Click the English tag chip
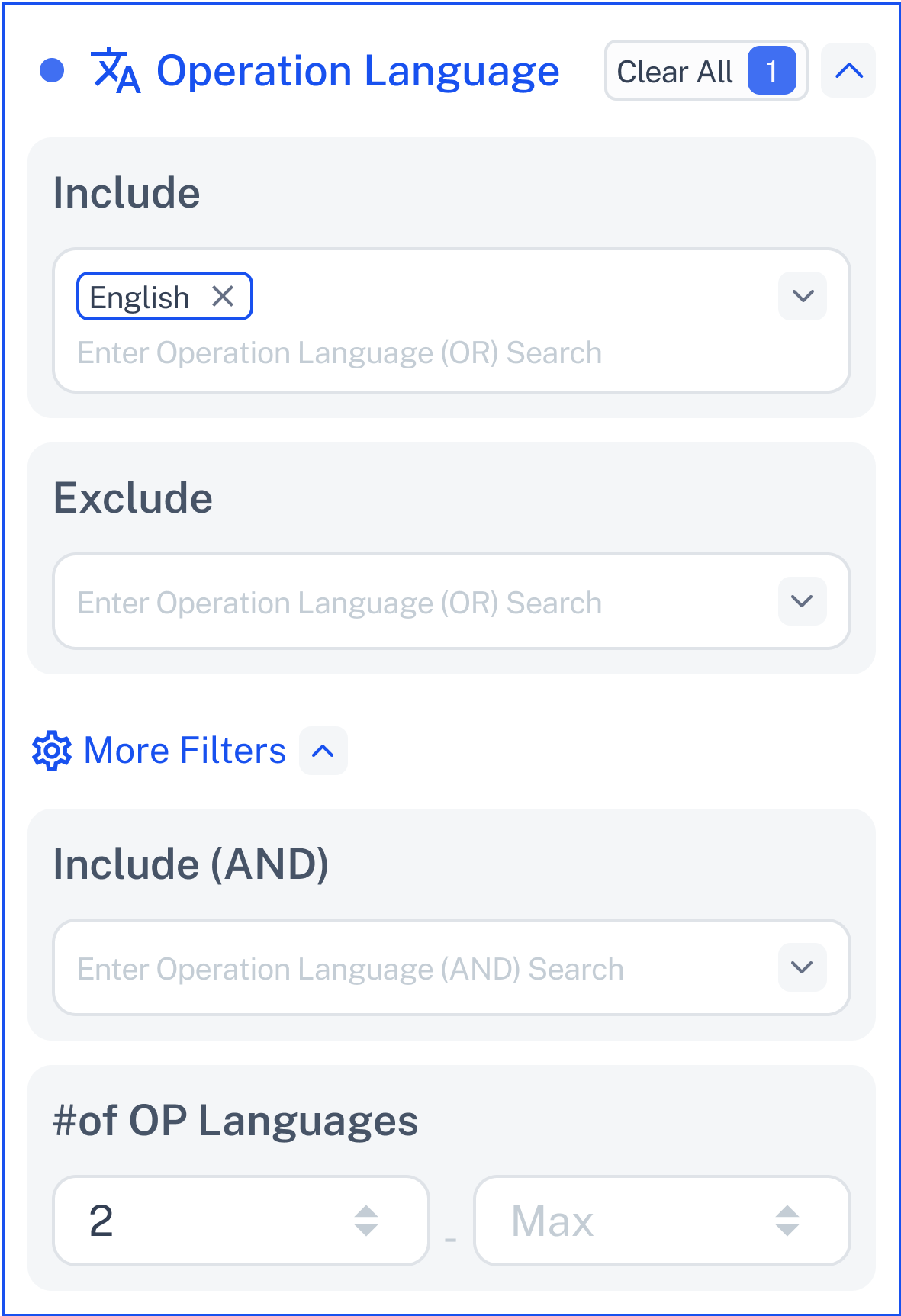 coord(164,296)
